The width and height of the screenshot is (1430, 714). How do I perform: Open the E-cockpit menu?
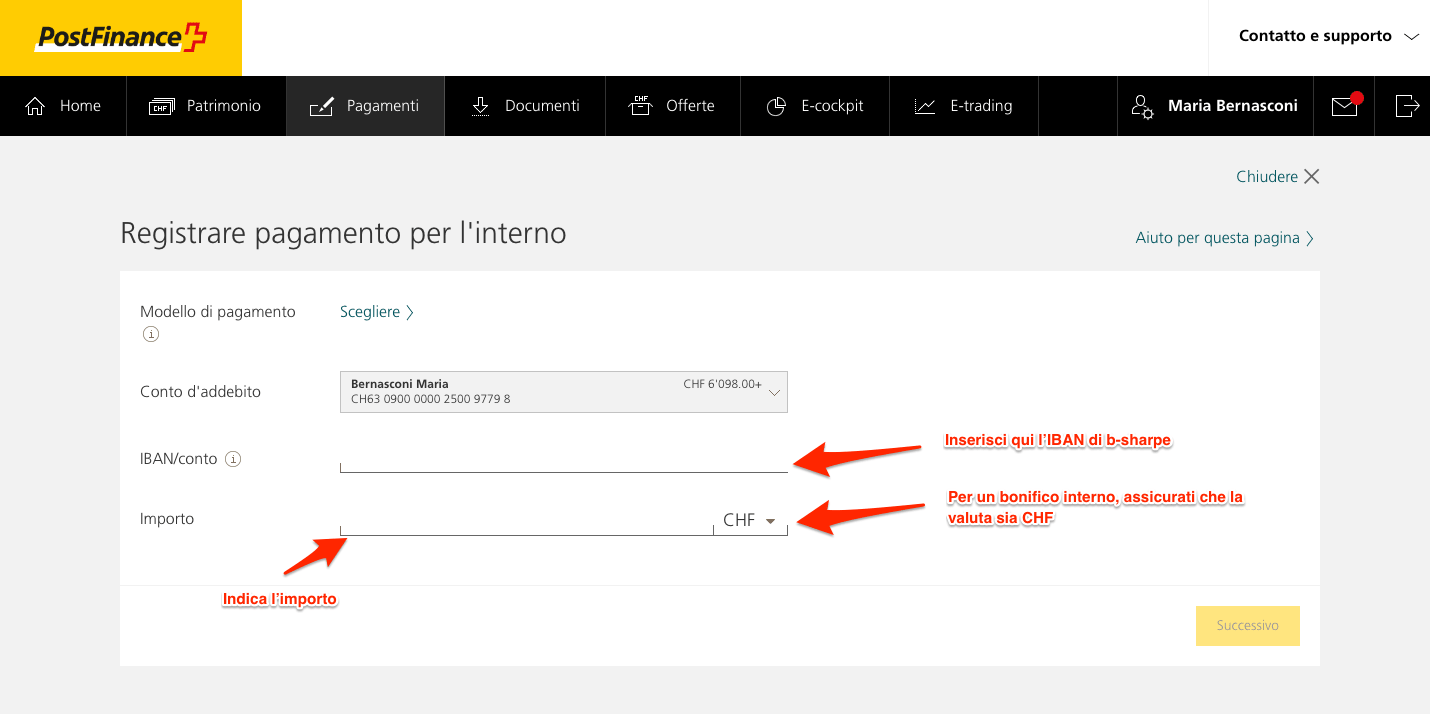click(815, 106)
